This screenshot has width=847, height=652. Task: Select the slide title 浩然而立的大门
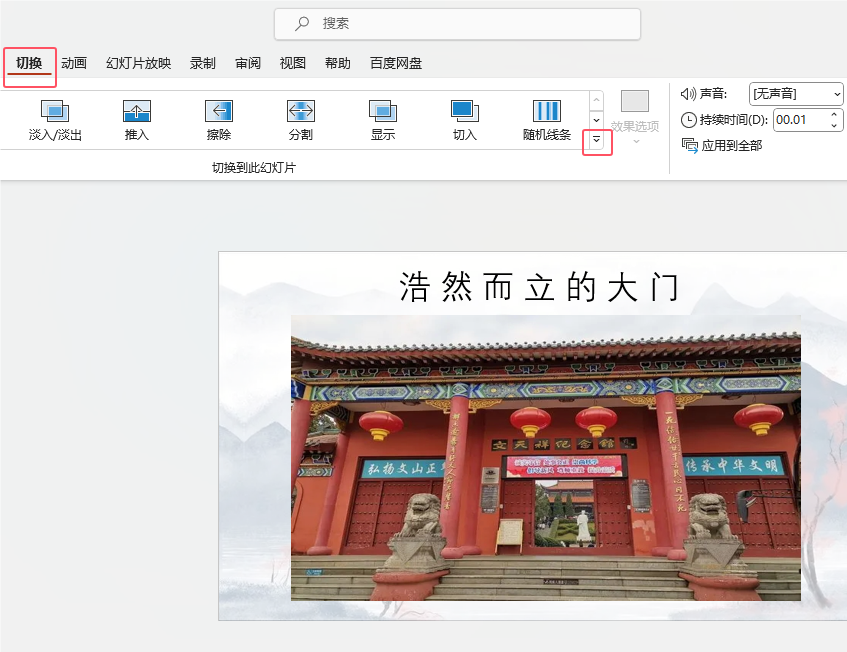pyautogui.click(x=539, y=286)
